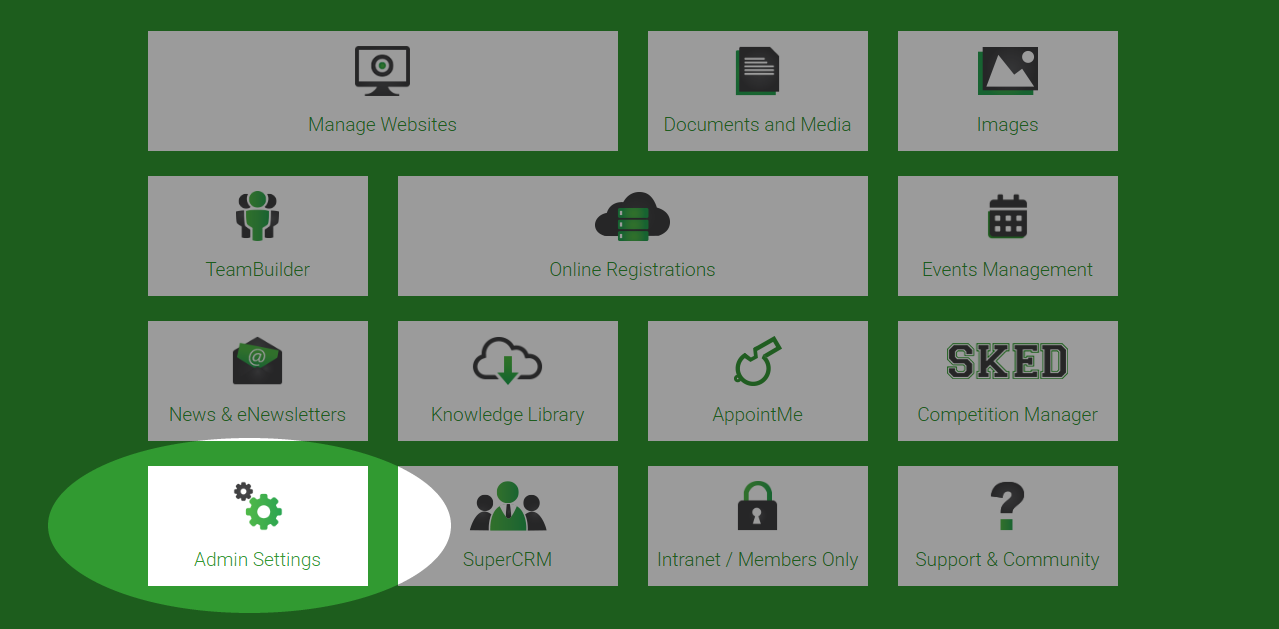Click the Manage Websites monitor icon
Viewport: 1279px width, 629px height.
(382, 71)
